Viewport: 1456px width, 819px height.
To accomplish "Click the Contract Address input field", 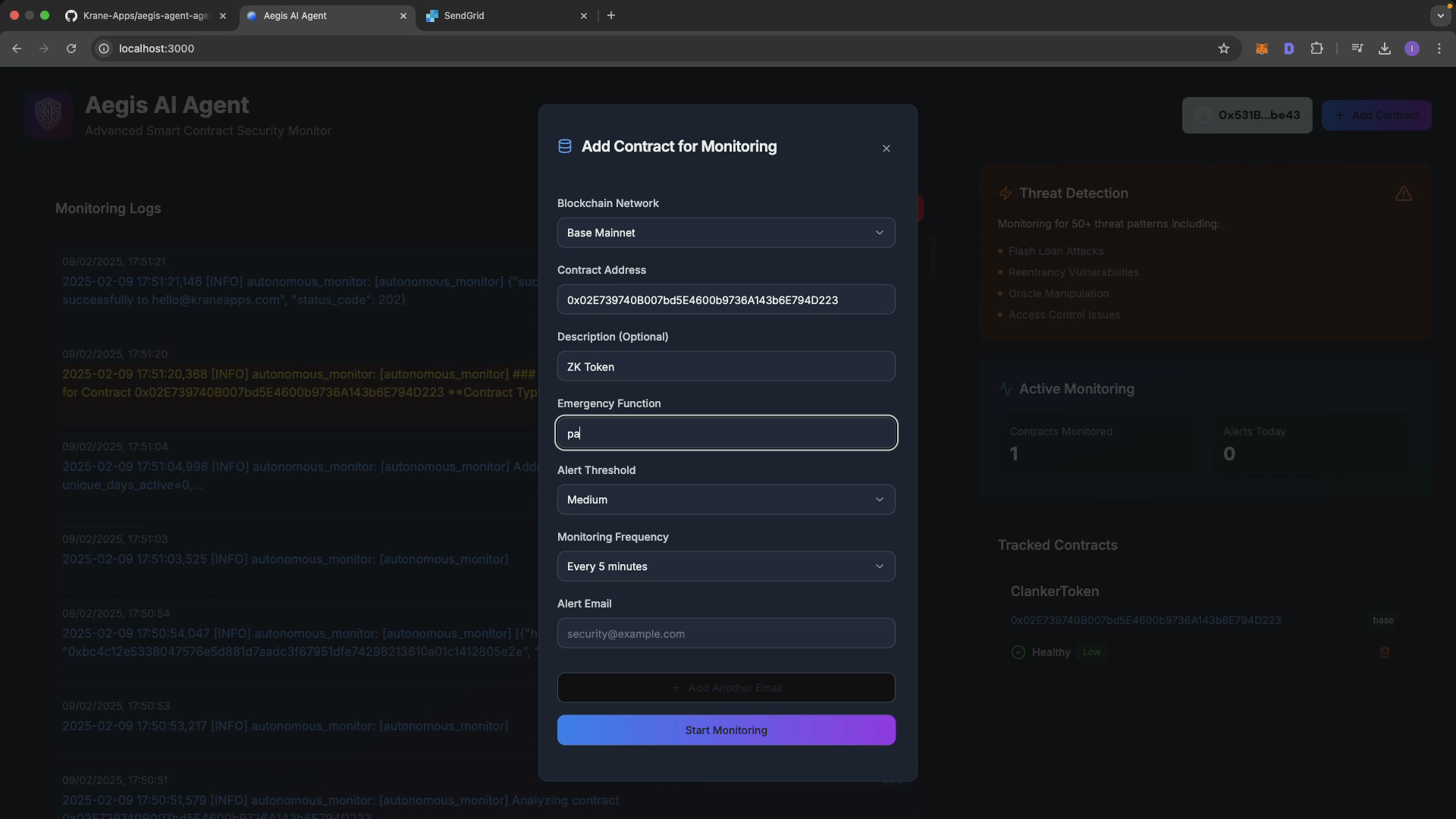I will pyautogui.click(x=726, y=300).
